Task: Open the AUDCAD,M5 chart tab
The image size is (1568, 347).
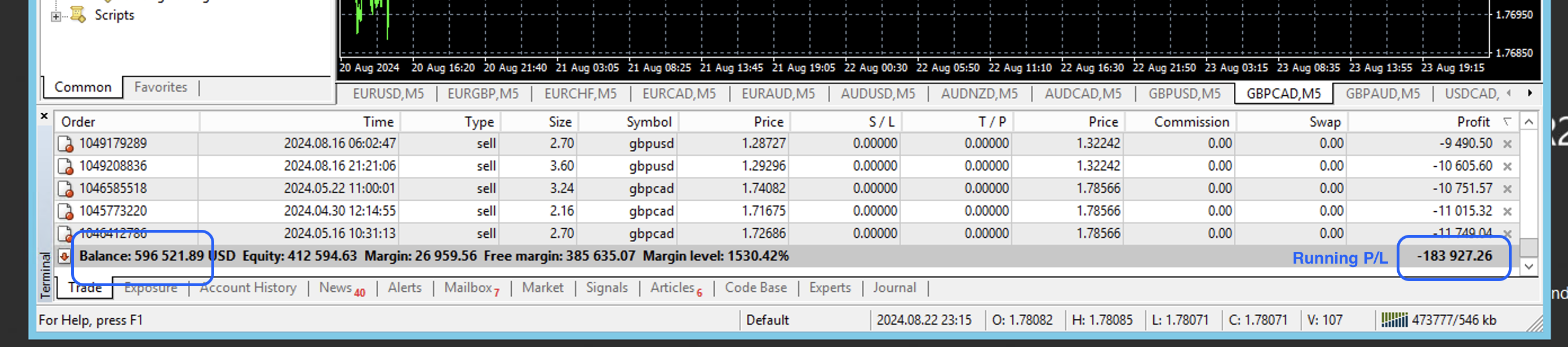Action: tap(1083, 94)
